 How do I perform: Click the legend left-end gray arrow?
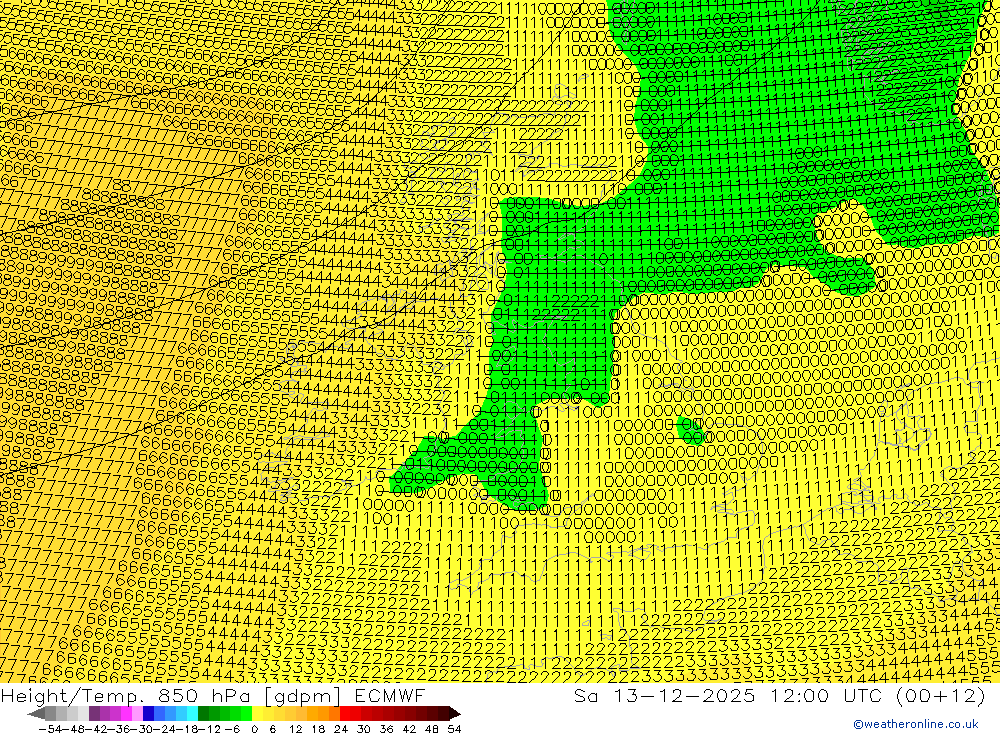coord(36,714)
